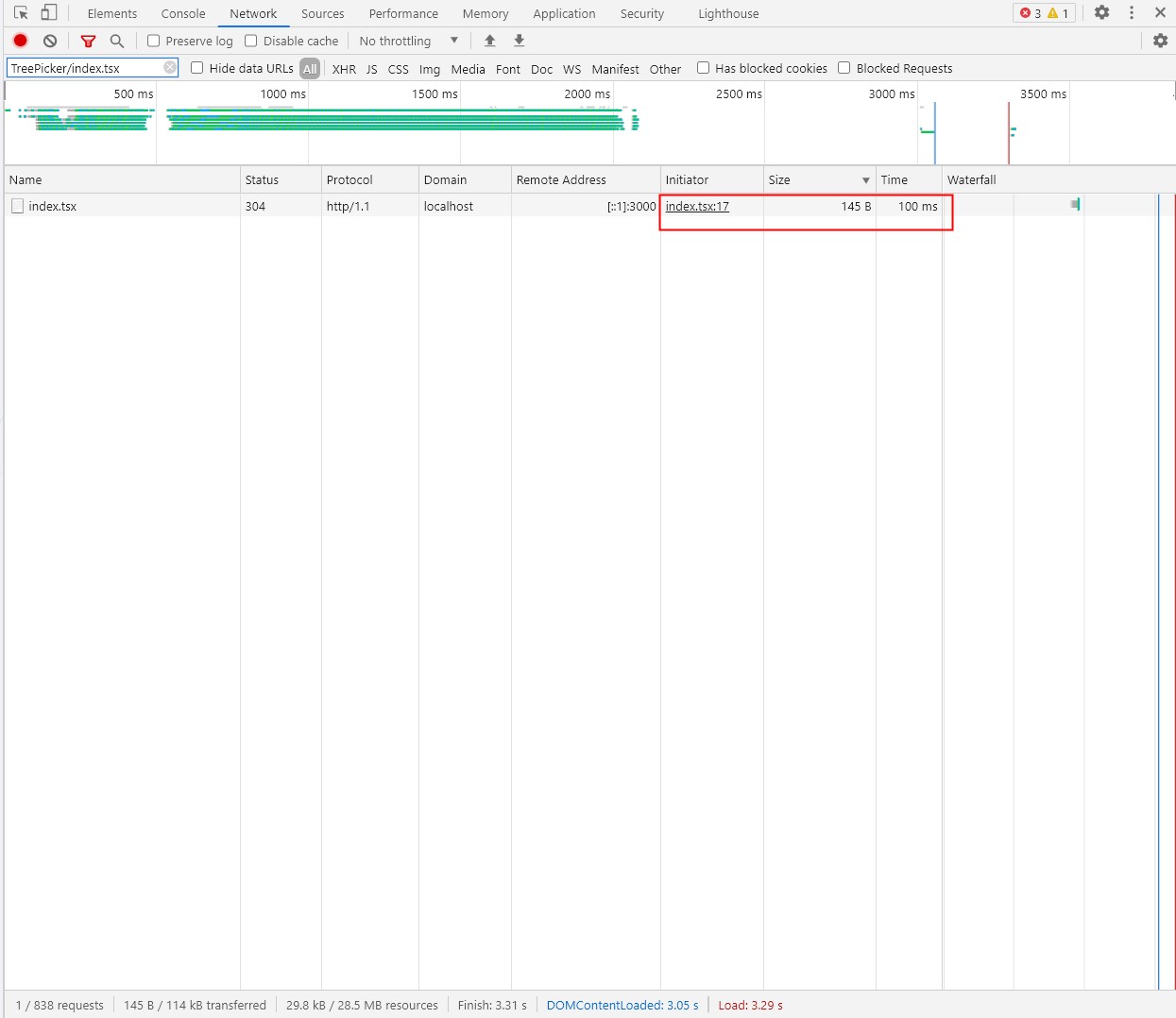Enable Preserve log checkbox

point(154,41)
